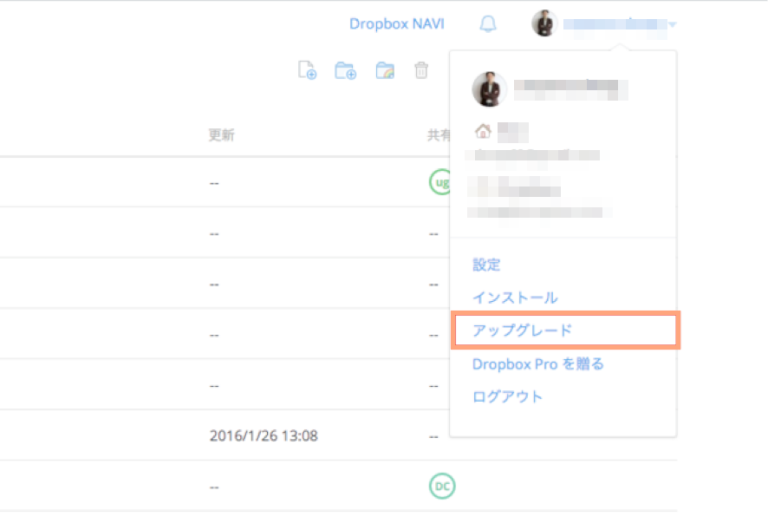The image size is (768, 517).
Task: Click the profile avatar in top bar
Action: [544, 24]
